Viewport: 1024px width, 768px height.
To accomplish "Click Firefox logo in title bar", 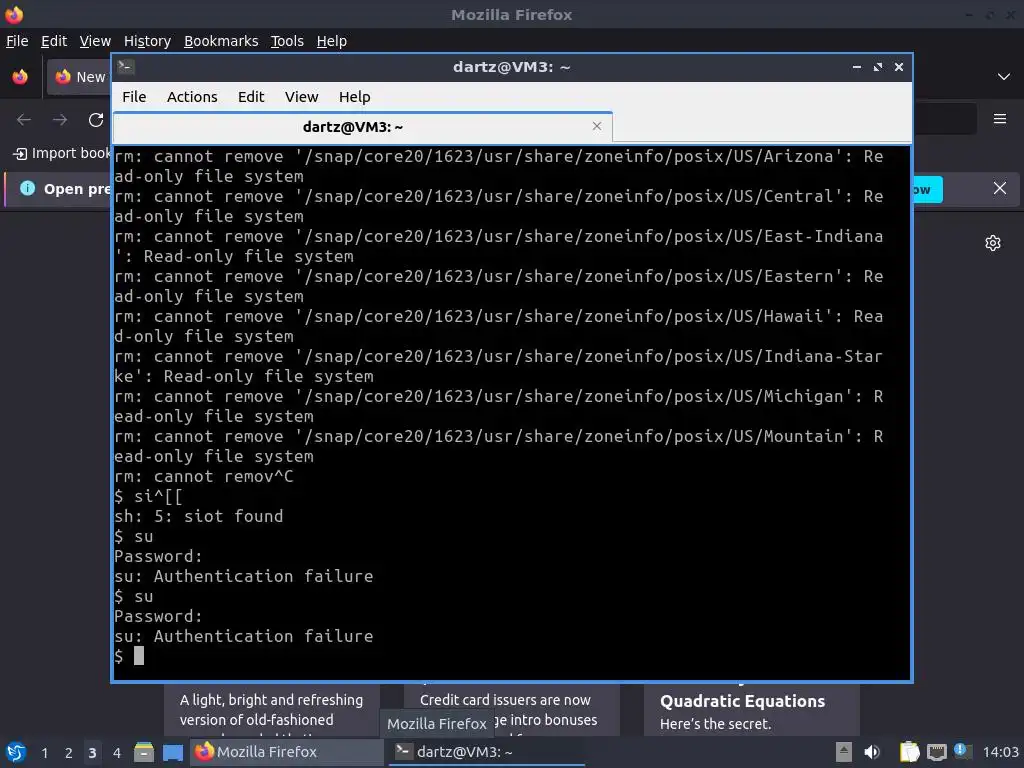I will point(14,14).
